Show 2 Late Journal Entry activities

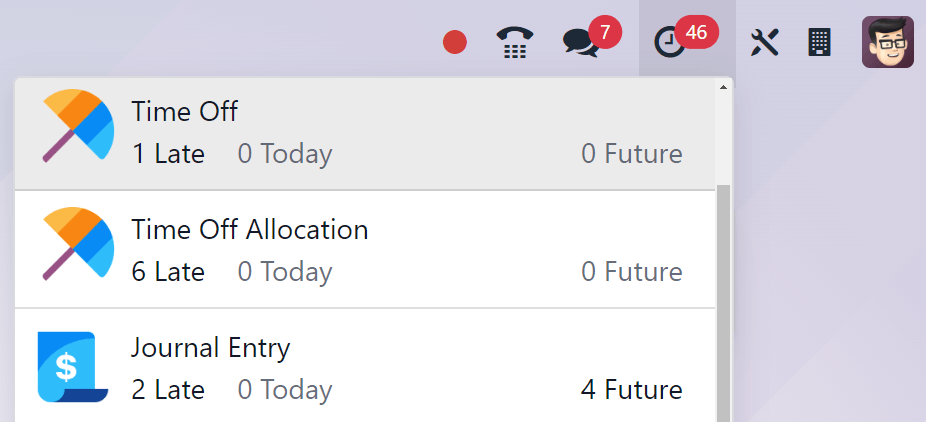pos(168,390)
